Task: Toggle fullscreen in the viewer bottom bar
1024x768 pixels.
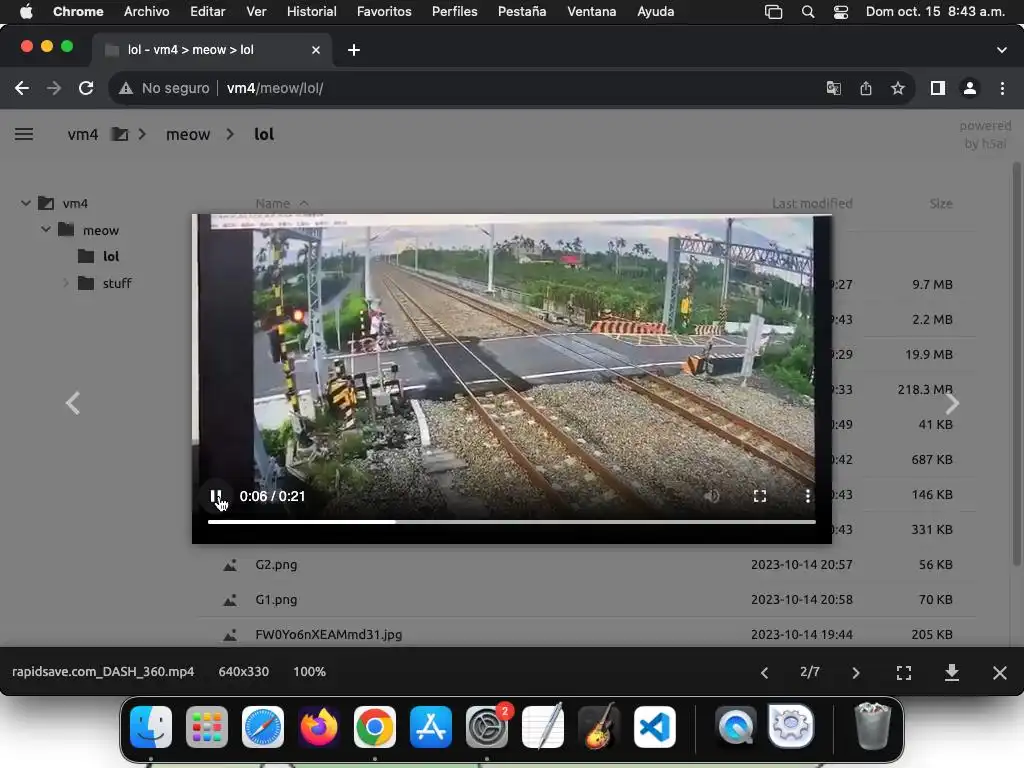Action: [x=904, y=673]
